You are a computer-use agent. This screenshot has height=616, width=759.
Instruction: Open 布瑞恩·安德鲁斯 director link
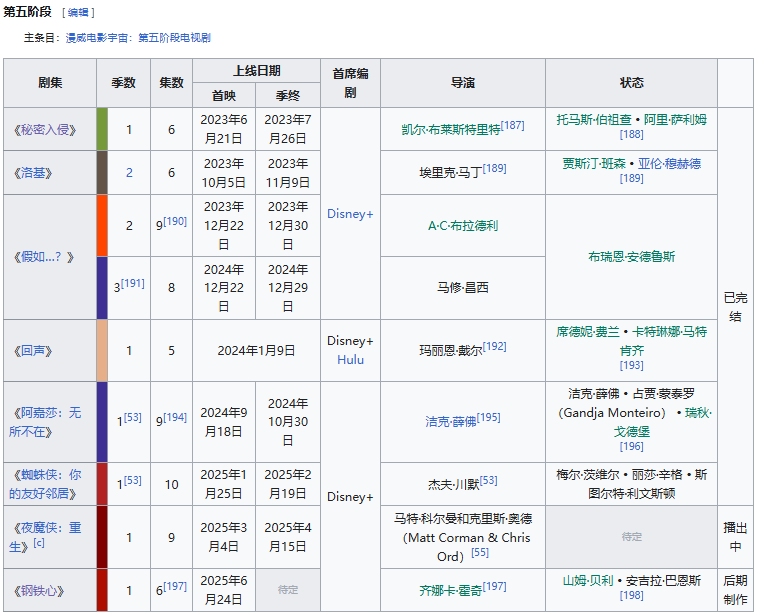[x=632, y=257]
